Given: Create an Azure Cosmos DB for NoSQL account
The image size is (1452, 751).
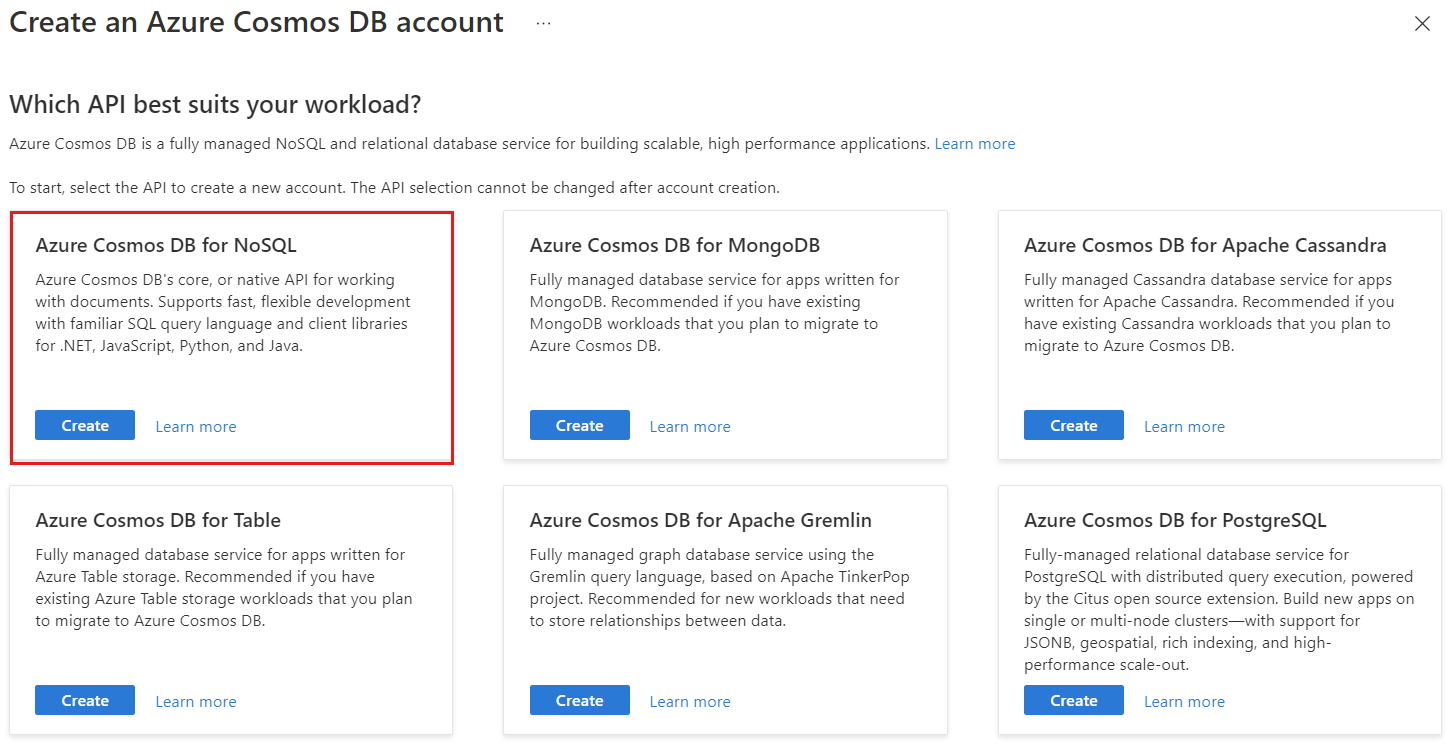Looking at the screenshot, I should (x=85, y=425).
